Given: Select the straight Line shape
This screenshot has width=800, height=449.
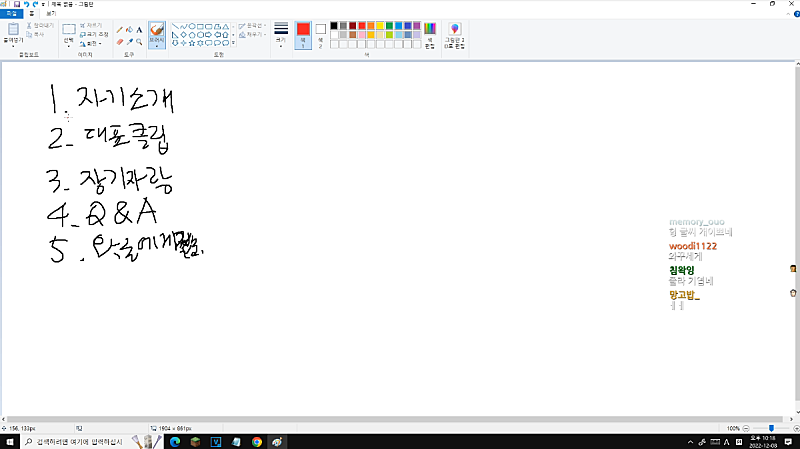Looking at the screenshot, I should click(175, 26).
